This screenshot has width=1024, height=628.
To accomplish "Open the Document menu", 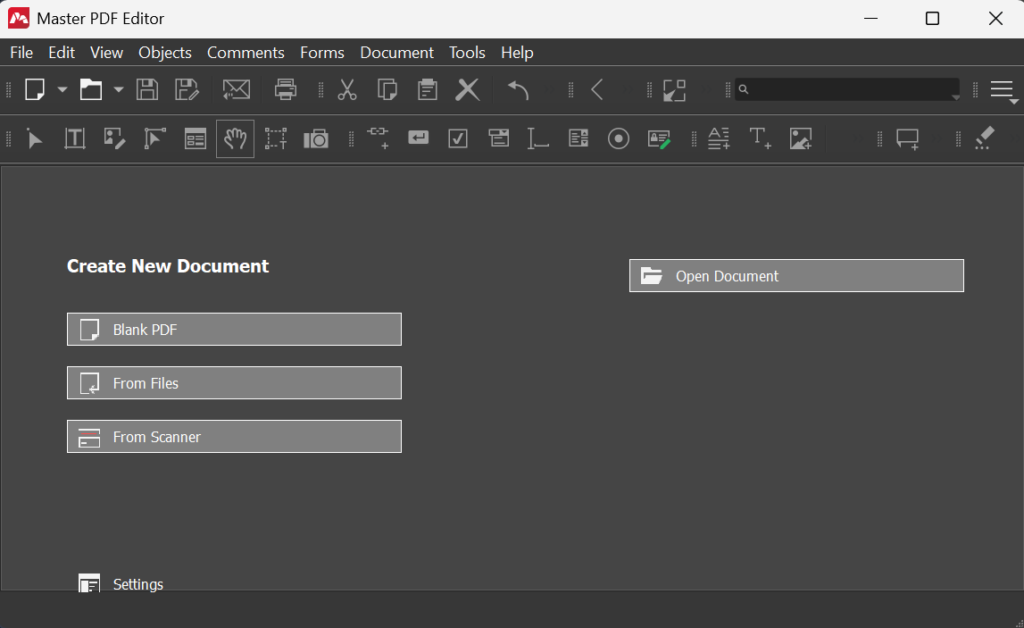I will (x=396, y=52).
